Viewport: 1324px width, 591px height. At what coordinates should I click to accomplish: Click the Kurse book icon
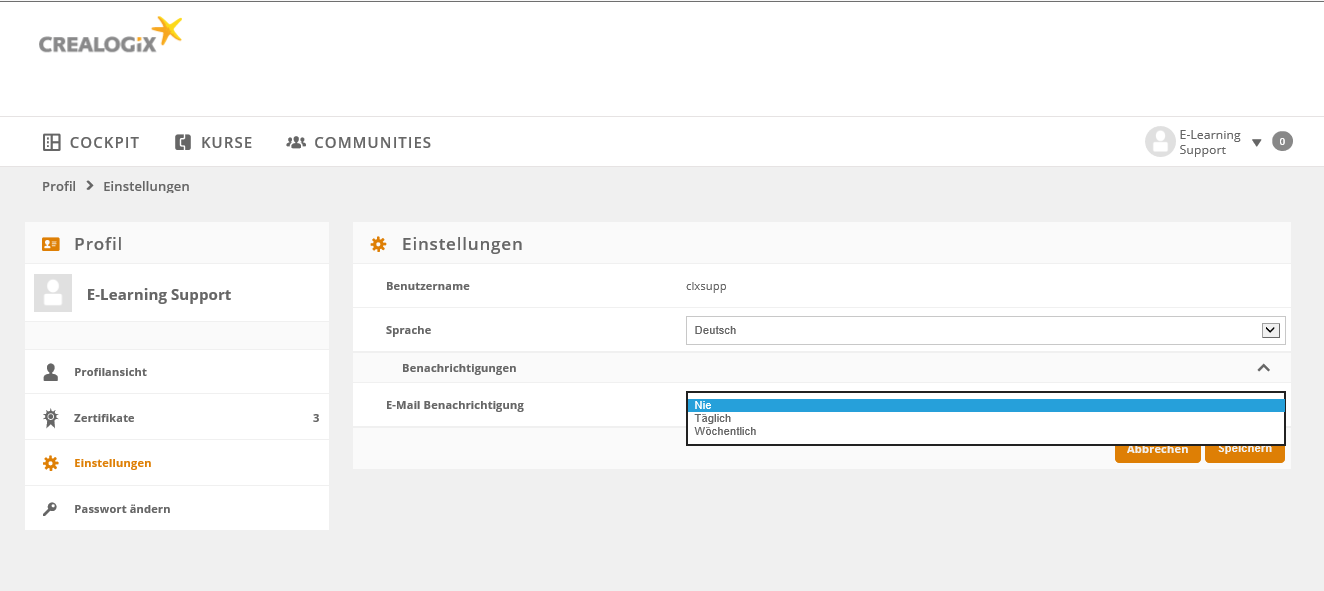(x=183, y=142)
